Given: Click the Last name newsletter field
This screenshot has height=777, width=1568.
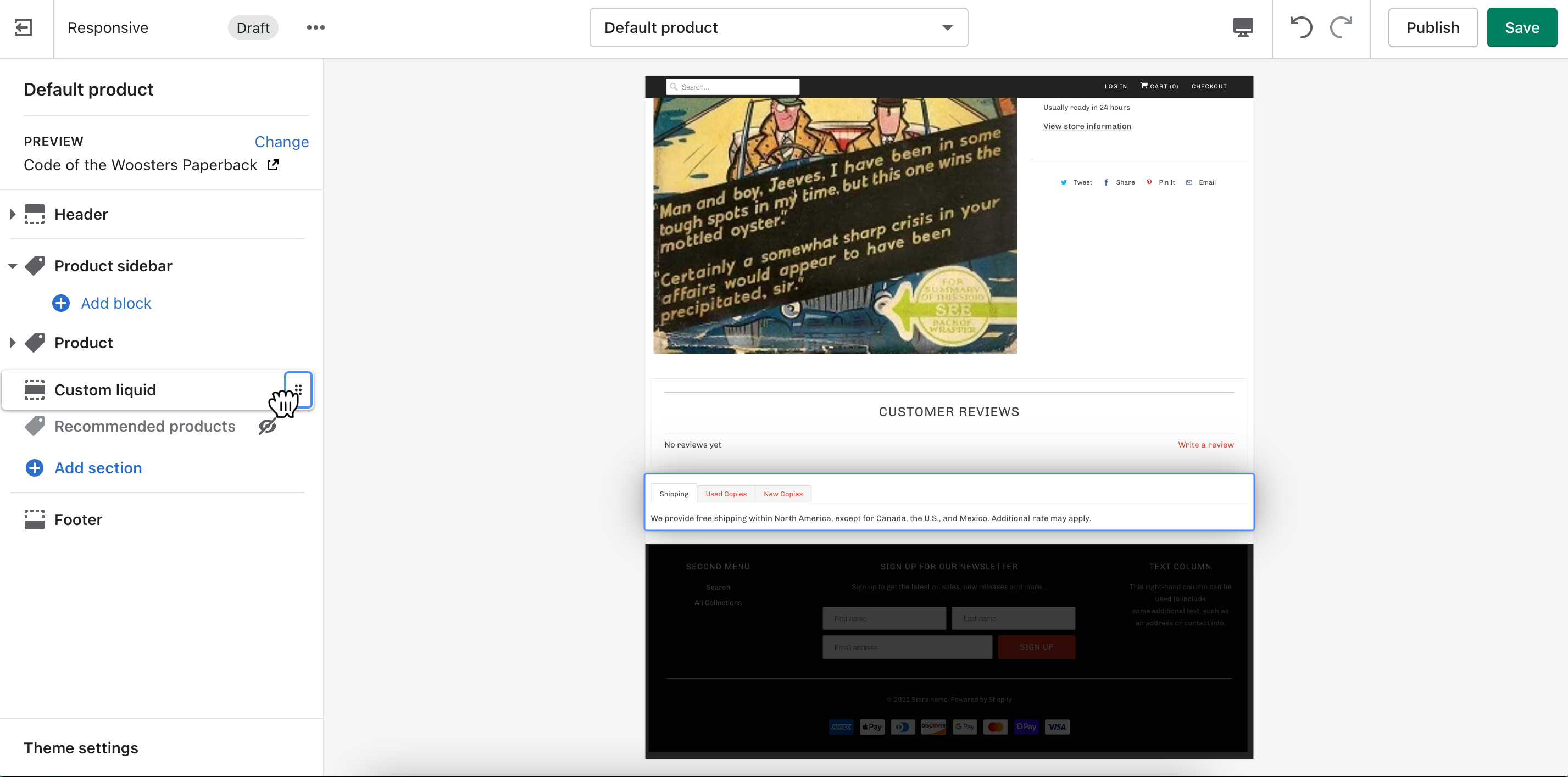Looking at the screenshot, I should [x=1013, y=618].
